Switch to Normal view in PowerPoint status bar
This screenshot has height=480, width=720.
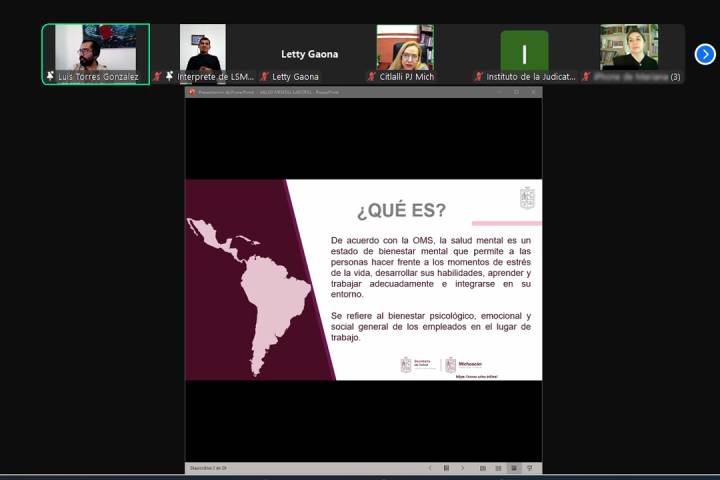point(482,468)
